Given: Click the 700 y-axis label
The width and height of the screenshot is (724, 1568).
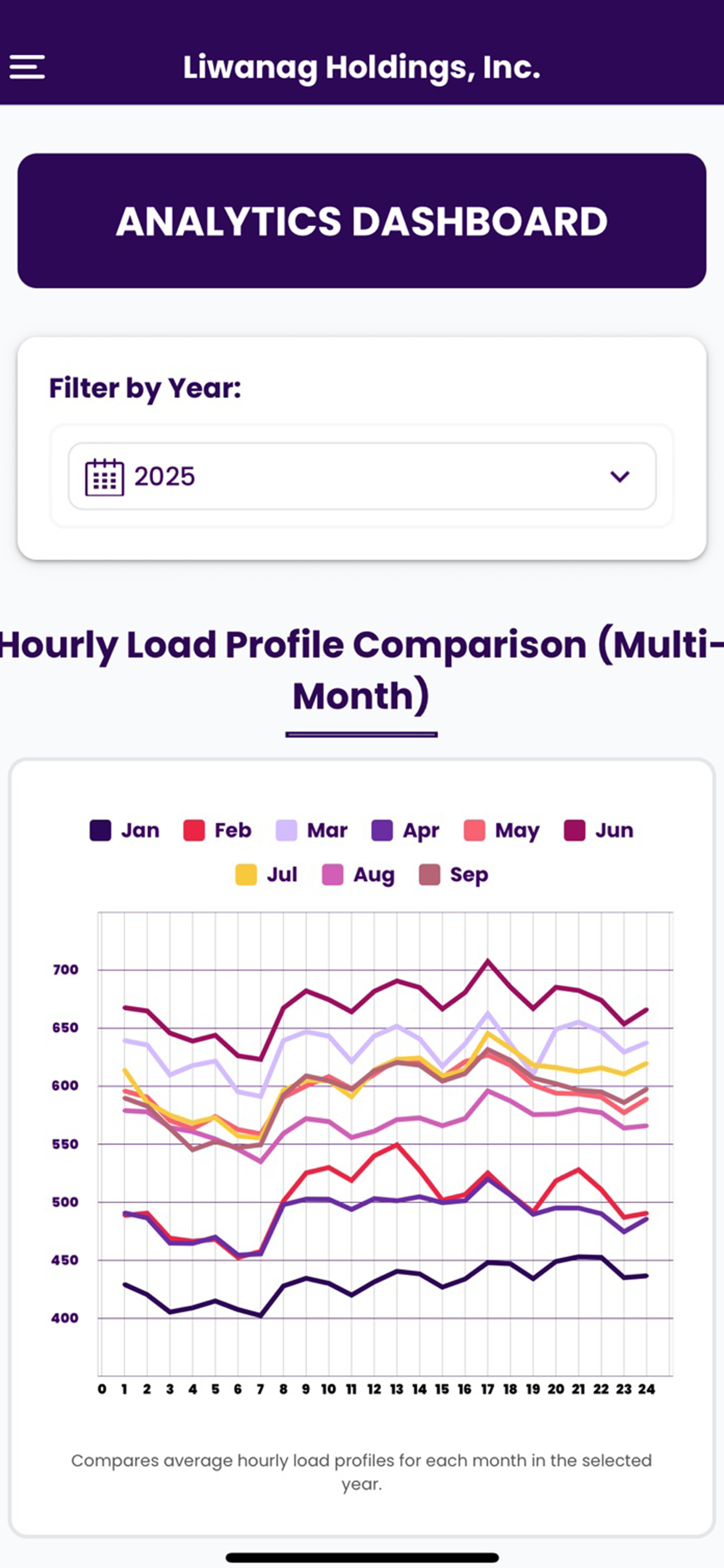Looking at the screenshot, I should click(x=66, y=970).
